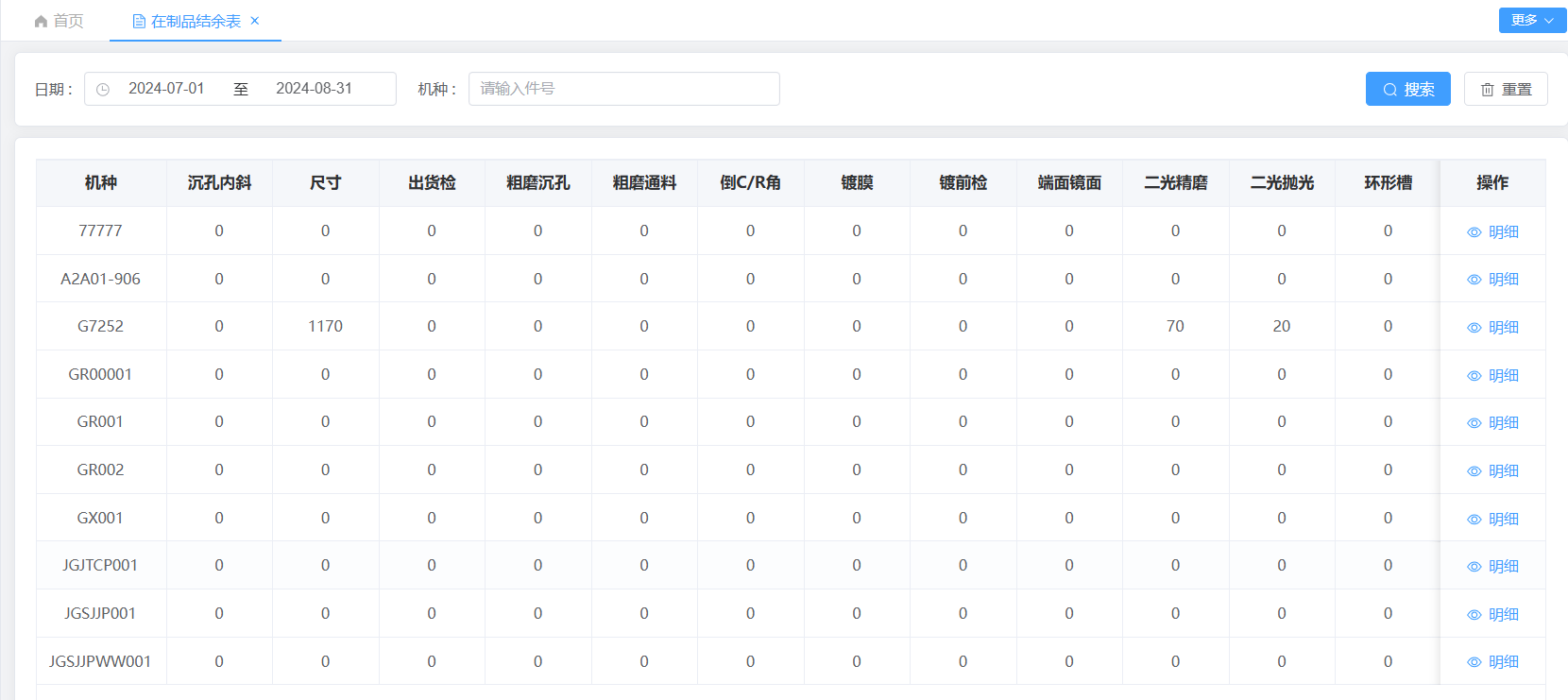Click the 重置 reset button

1506,89
